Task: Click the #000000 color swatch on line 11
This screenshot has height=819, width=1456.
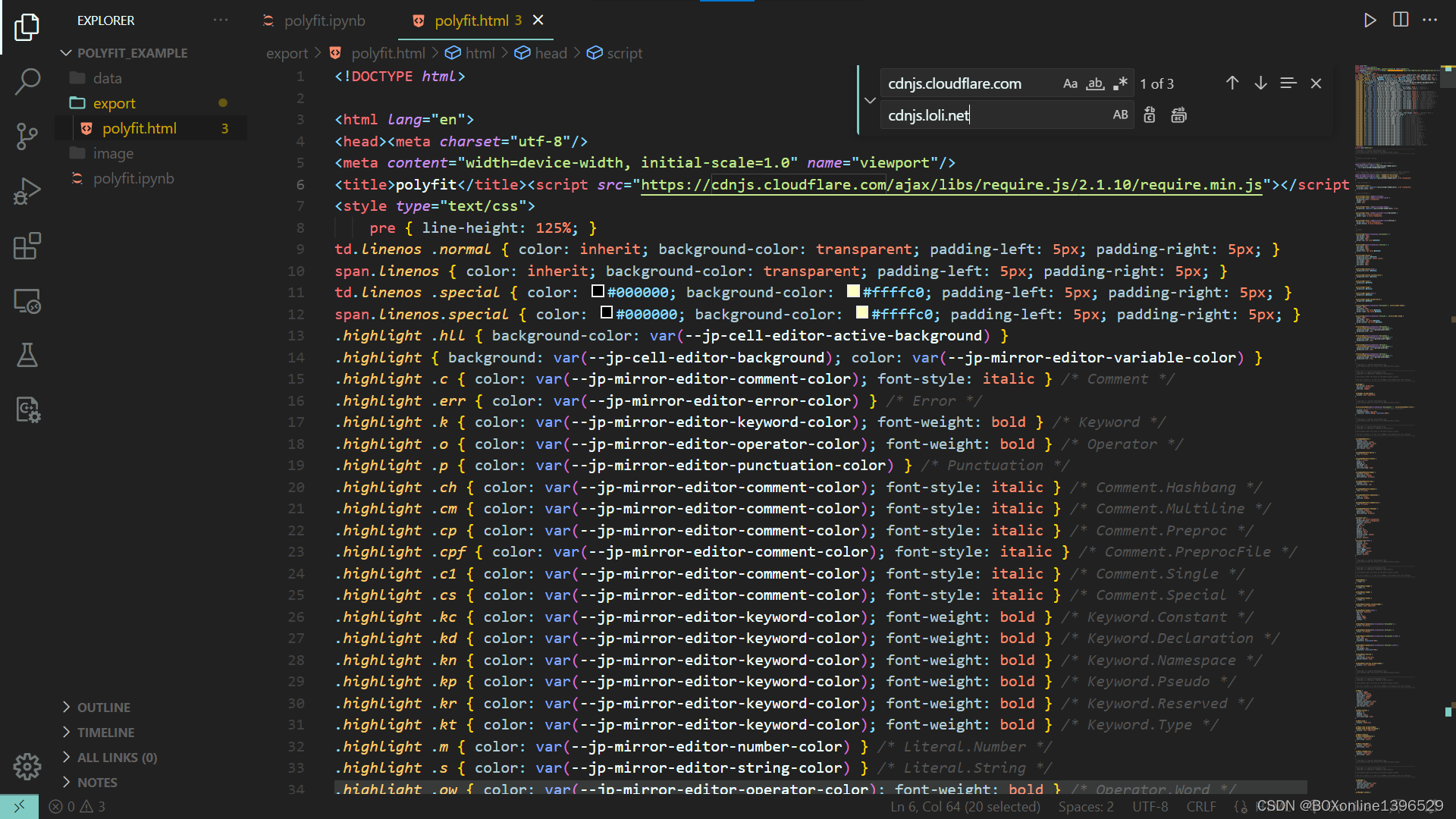Action: point(598,291)
